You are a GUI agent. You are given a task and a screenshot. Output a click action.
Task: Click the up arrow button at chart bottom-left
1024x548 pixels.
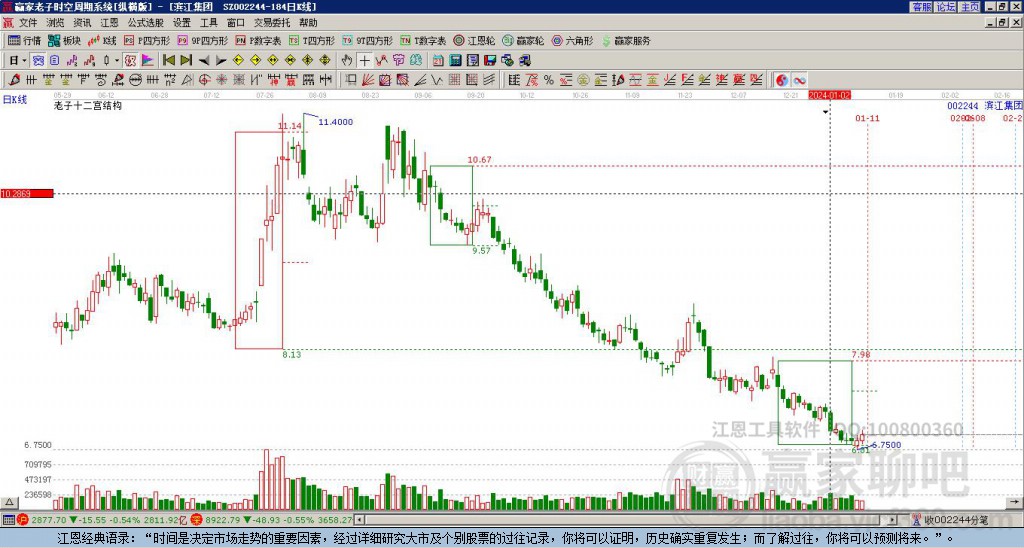[9, 502]
